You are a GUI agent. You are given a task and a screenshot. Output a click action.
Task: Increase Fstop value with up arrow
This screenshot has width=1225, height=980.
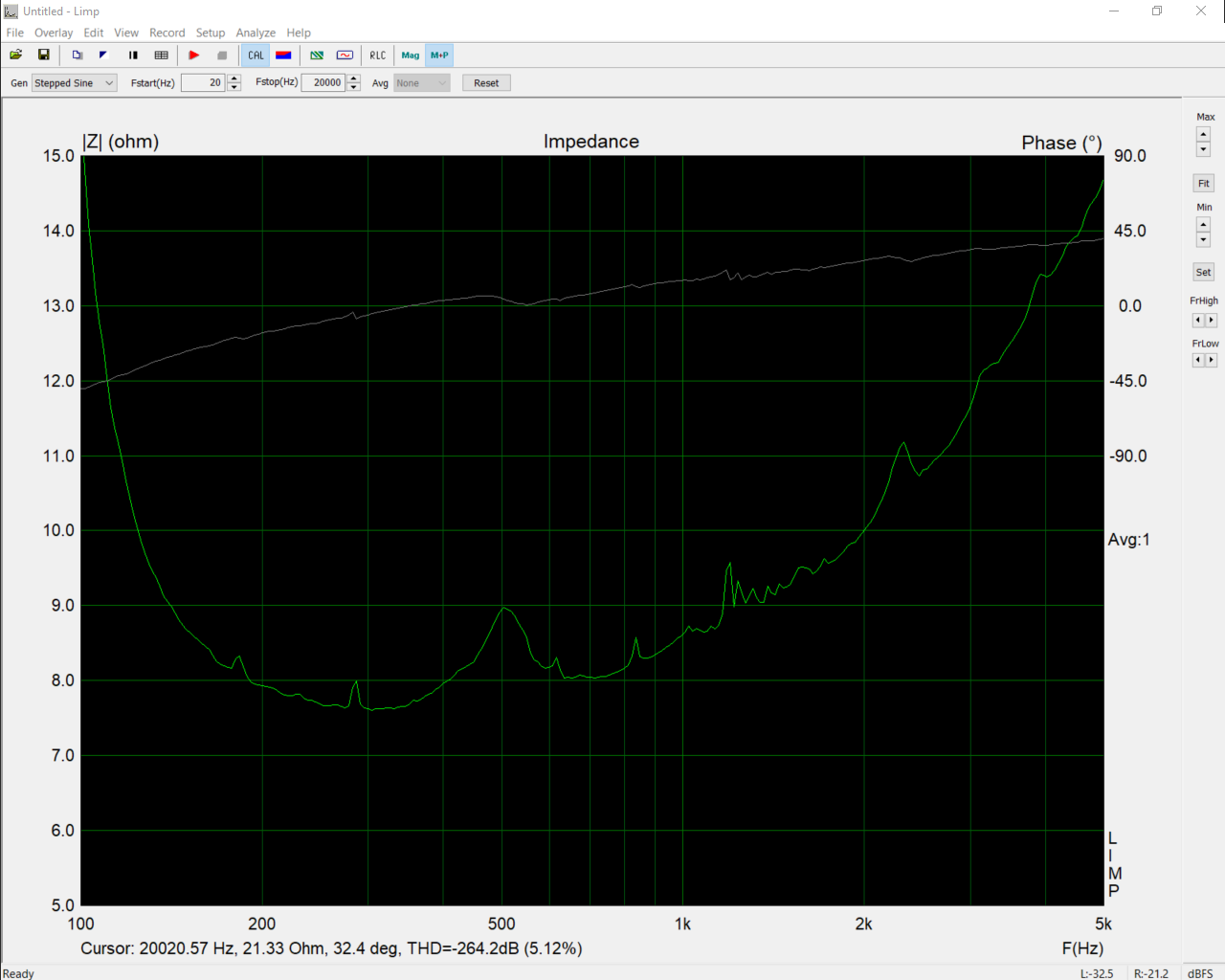pyautogui.click(x=354, y=78)
